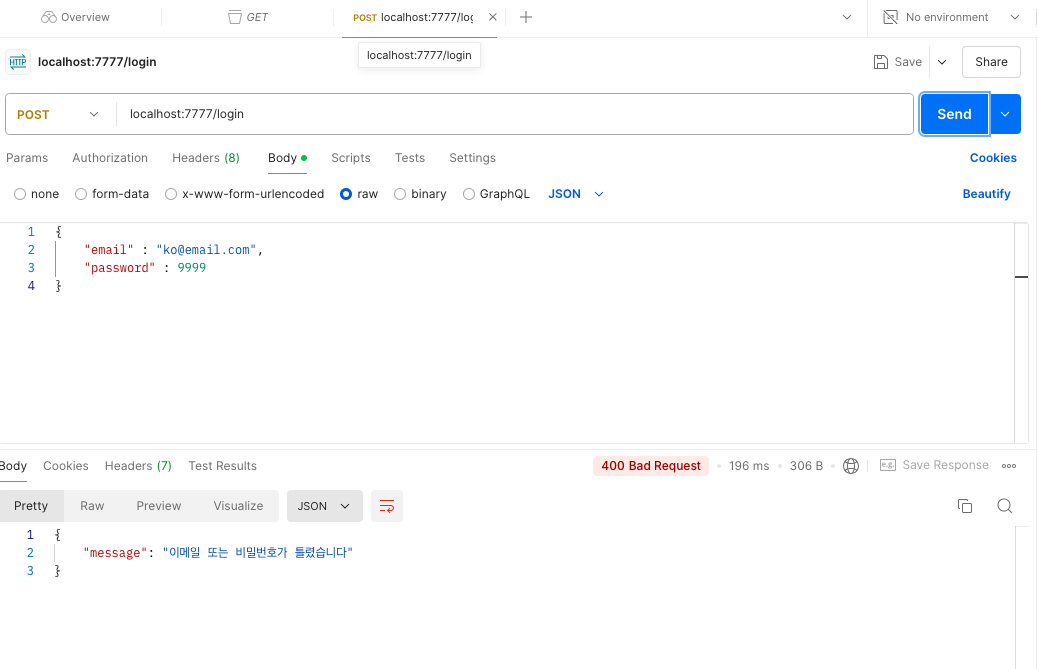The width and height of the screenshot is (1038, 669).
Task: Open the response JSON format dropdown
Action: click(x=324, y=506)
